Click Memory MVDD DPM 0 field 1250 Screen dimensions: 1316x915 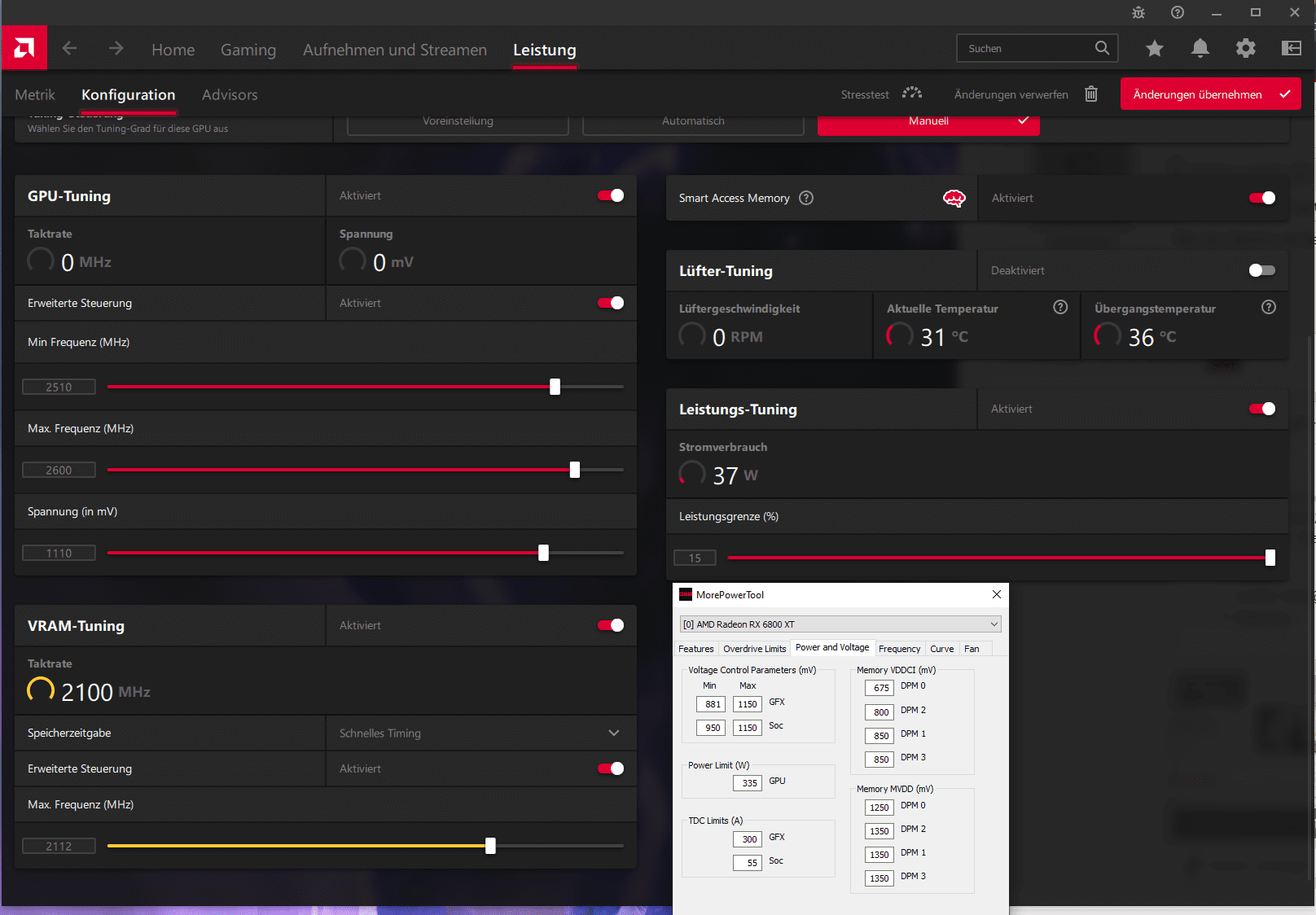[x=880, y=808]
